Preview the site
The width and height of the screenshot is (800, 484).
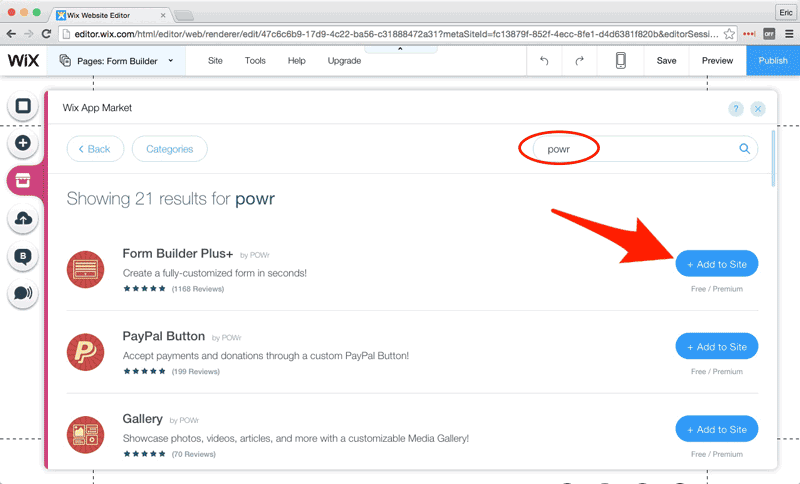[717, 61]
